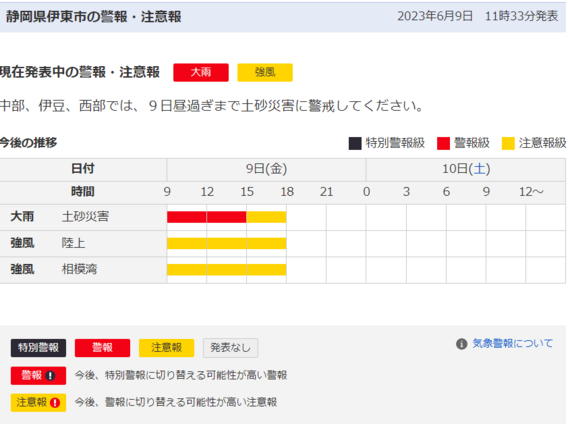Select the 10日(土) date header
This screenshot has height=424, width=568.
click(466, 169)
